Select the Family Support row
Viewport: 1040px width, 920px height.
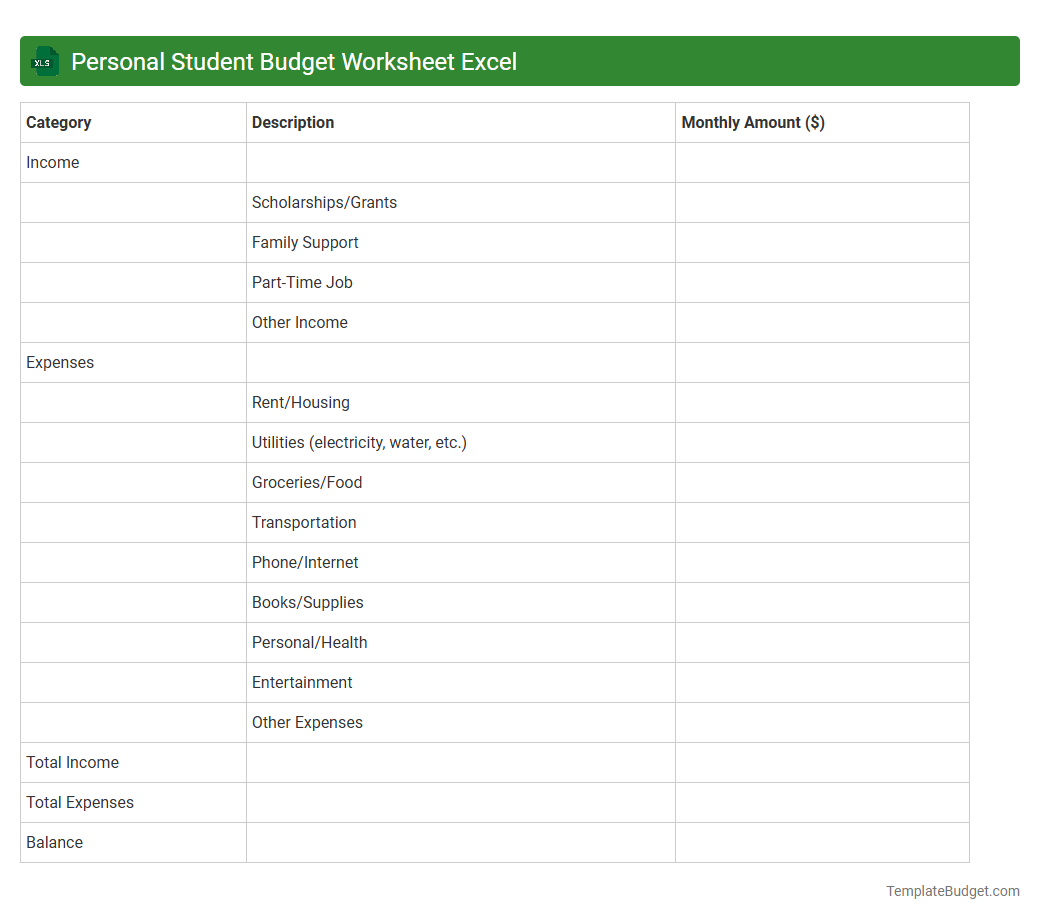305,242
